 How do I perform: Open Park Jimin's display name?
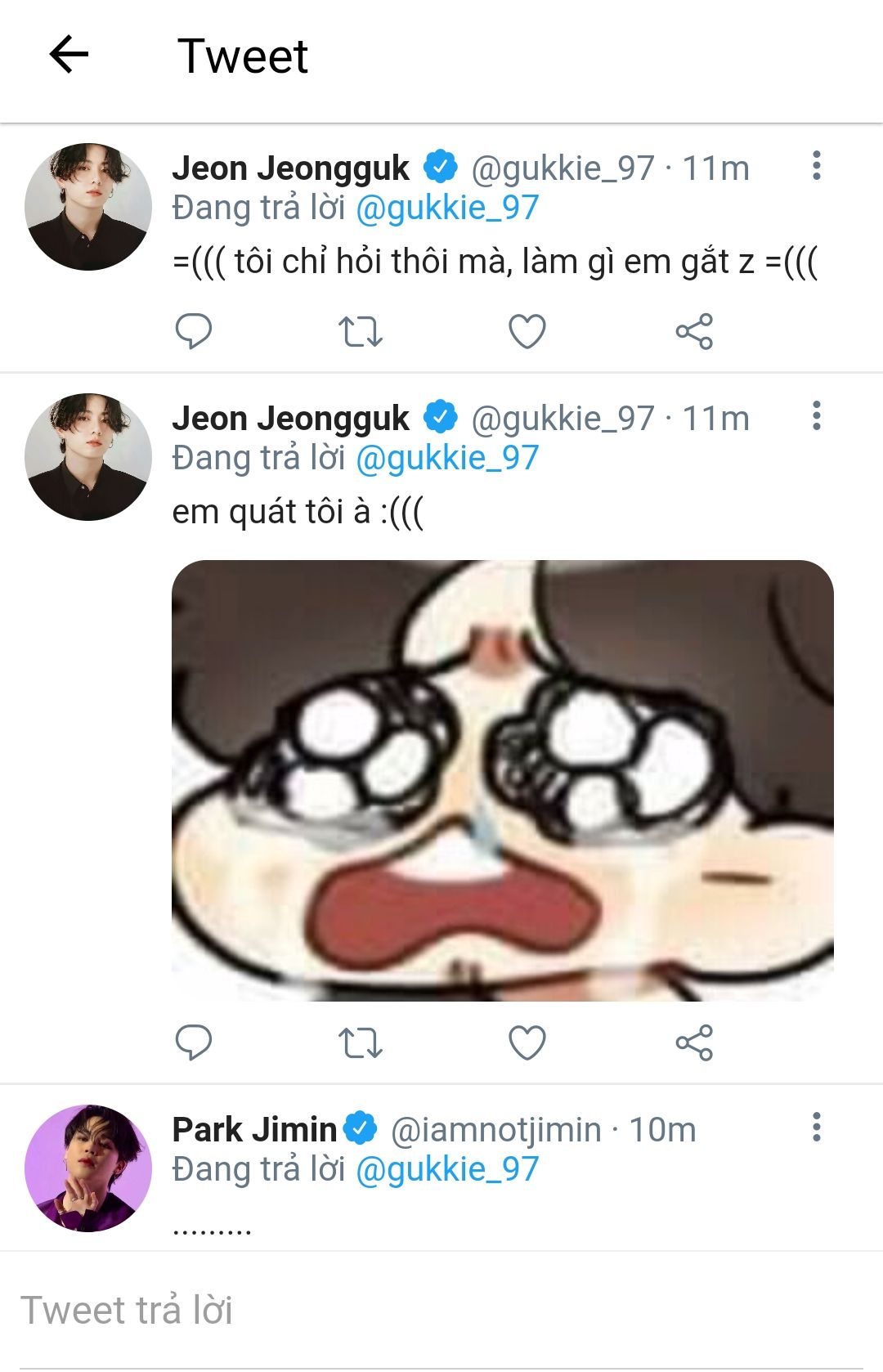pos(254,1130)
